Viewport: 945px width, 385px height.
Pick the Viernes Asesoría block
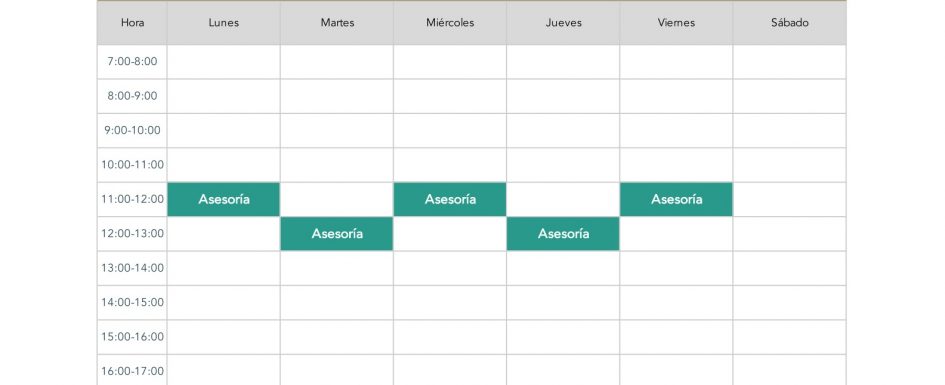(676, 199)
